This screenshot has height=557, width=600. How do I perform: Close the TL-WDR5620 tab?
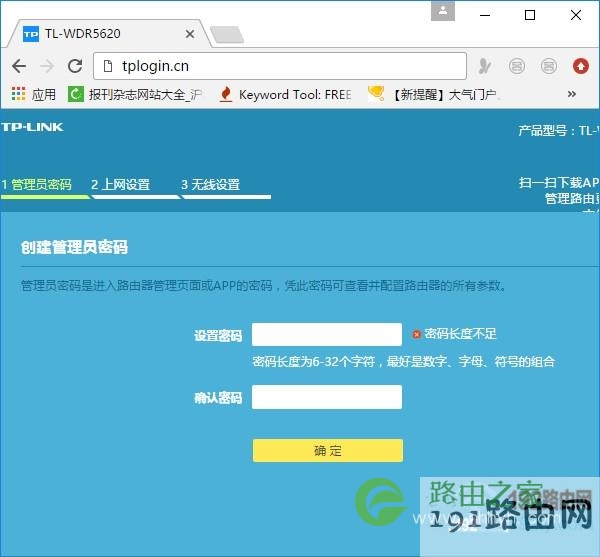[190, 34]
